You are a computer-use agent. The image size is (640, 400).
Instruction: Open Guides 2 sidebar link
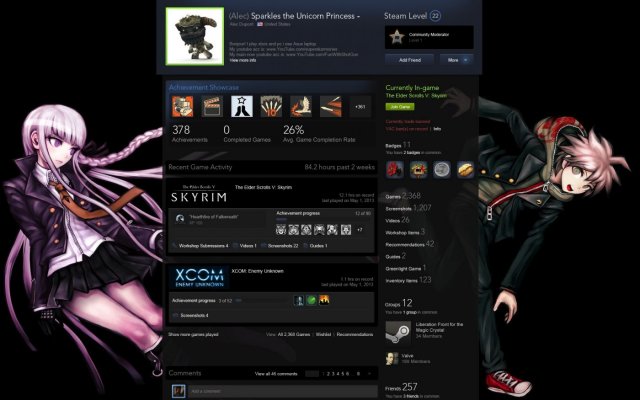396,256
